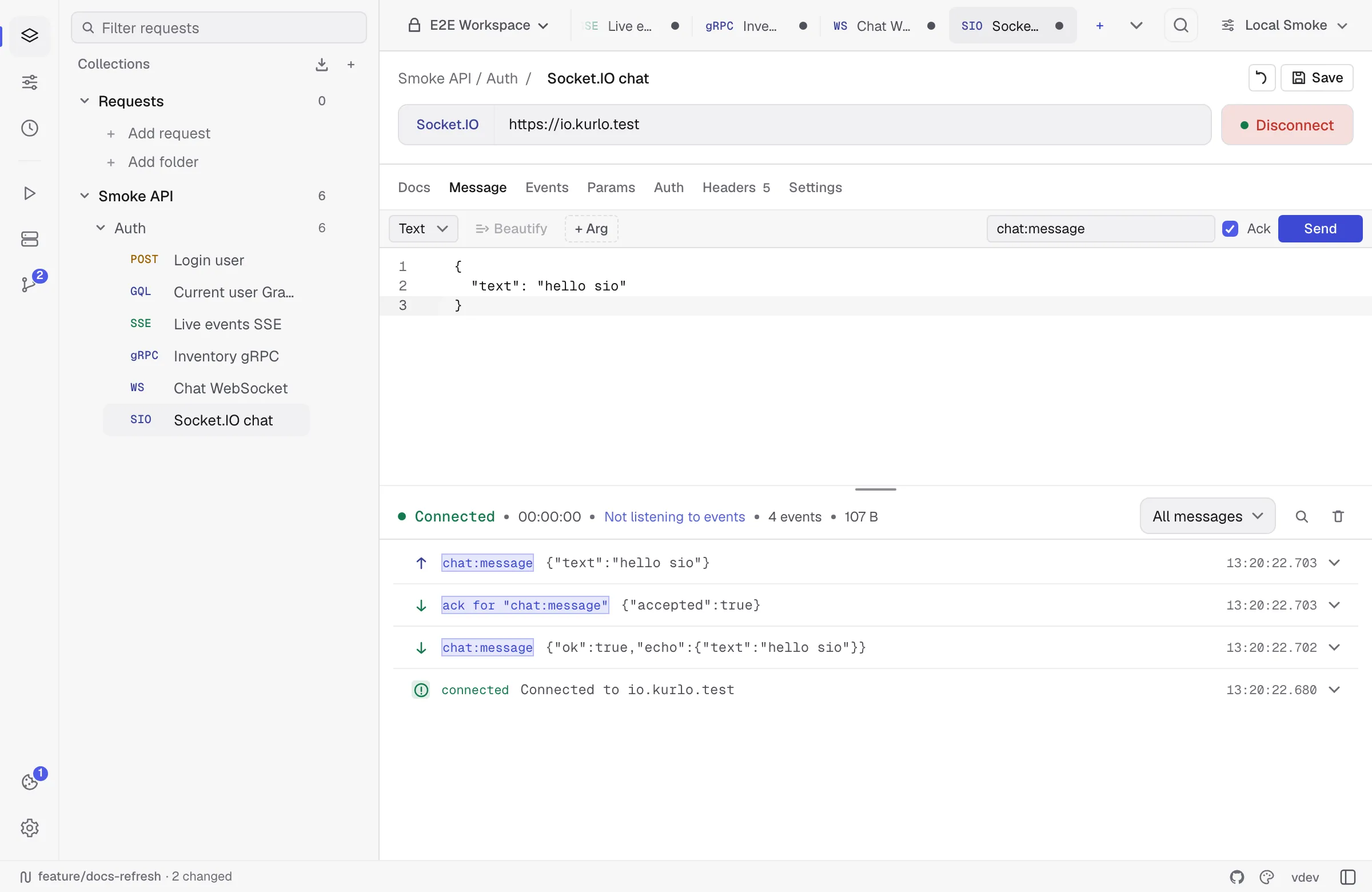Collapse the Smoke API collection
Viewport: 1372px width, 892px height.
click(x=84, y=196)
